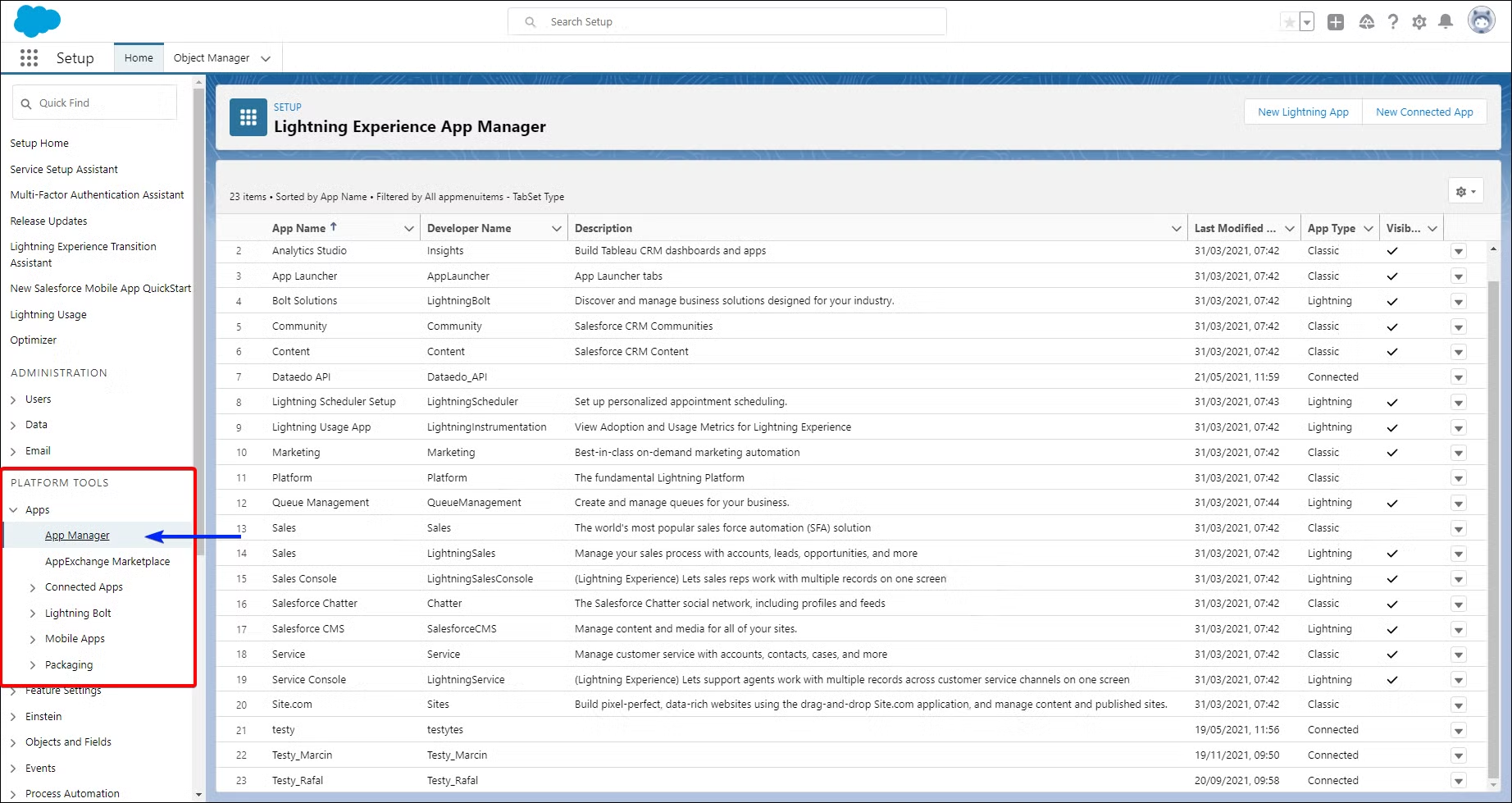
Task: Open App Manager in sidebar
Action: point(77,536)
